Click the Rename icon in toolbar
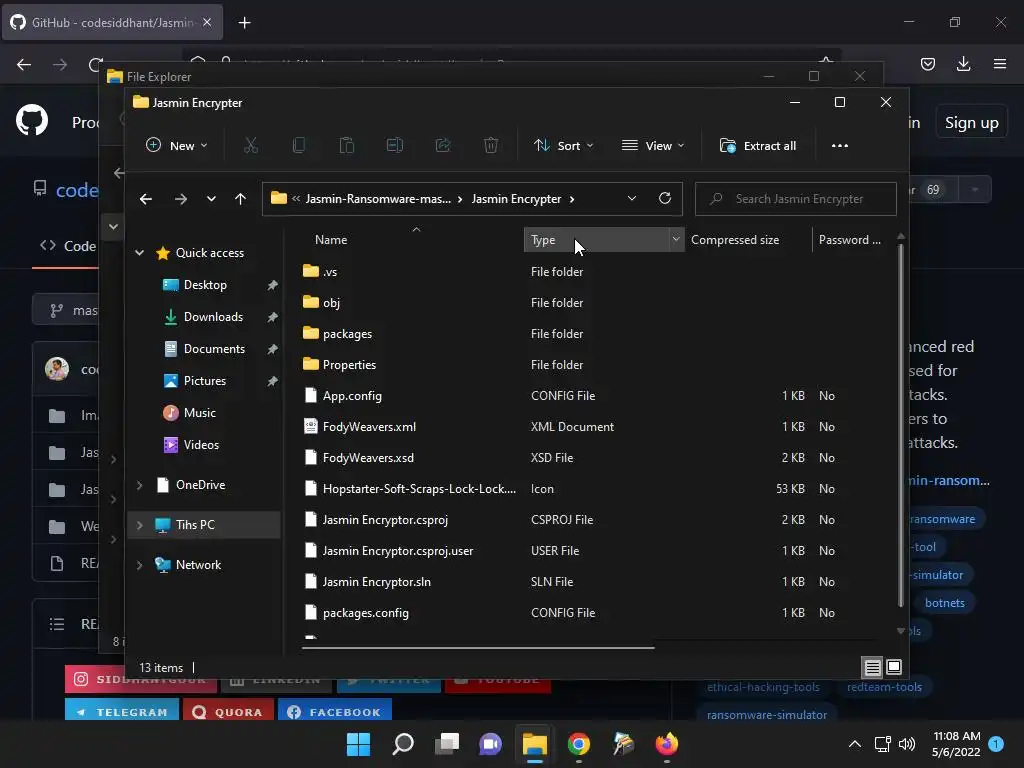Screen dimensions: 1024x768 click(394, 146)
